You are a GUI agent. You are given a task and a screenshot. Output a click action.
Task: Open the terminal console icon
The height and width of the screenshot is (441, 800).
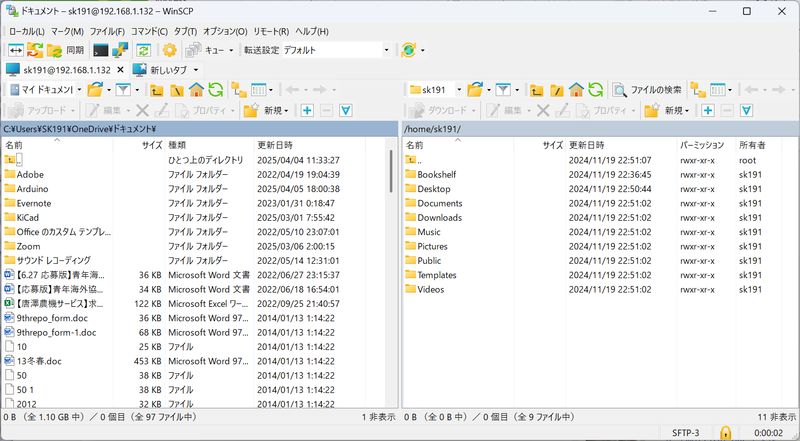[101, 50]
